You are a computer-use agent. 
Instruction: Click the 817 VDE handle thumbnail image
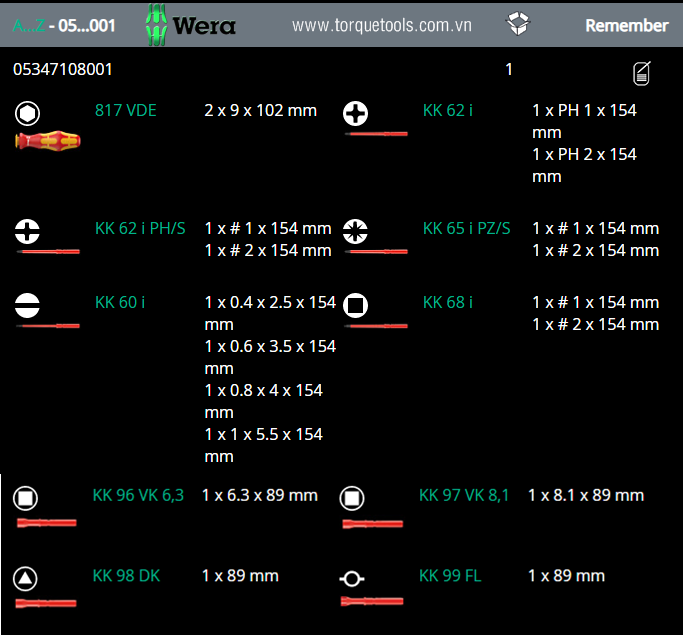47,141
